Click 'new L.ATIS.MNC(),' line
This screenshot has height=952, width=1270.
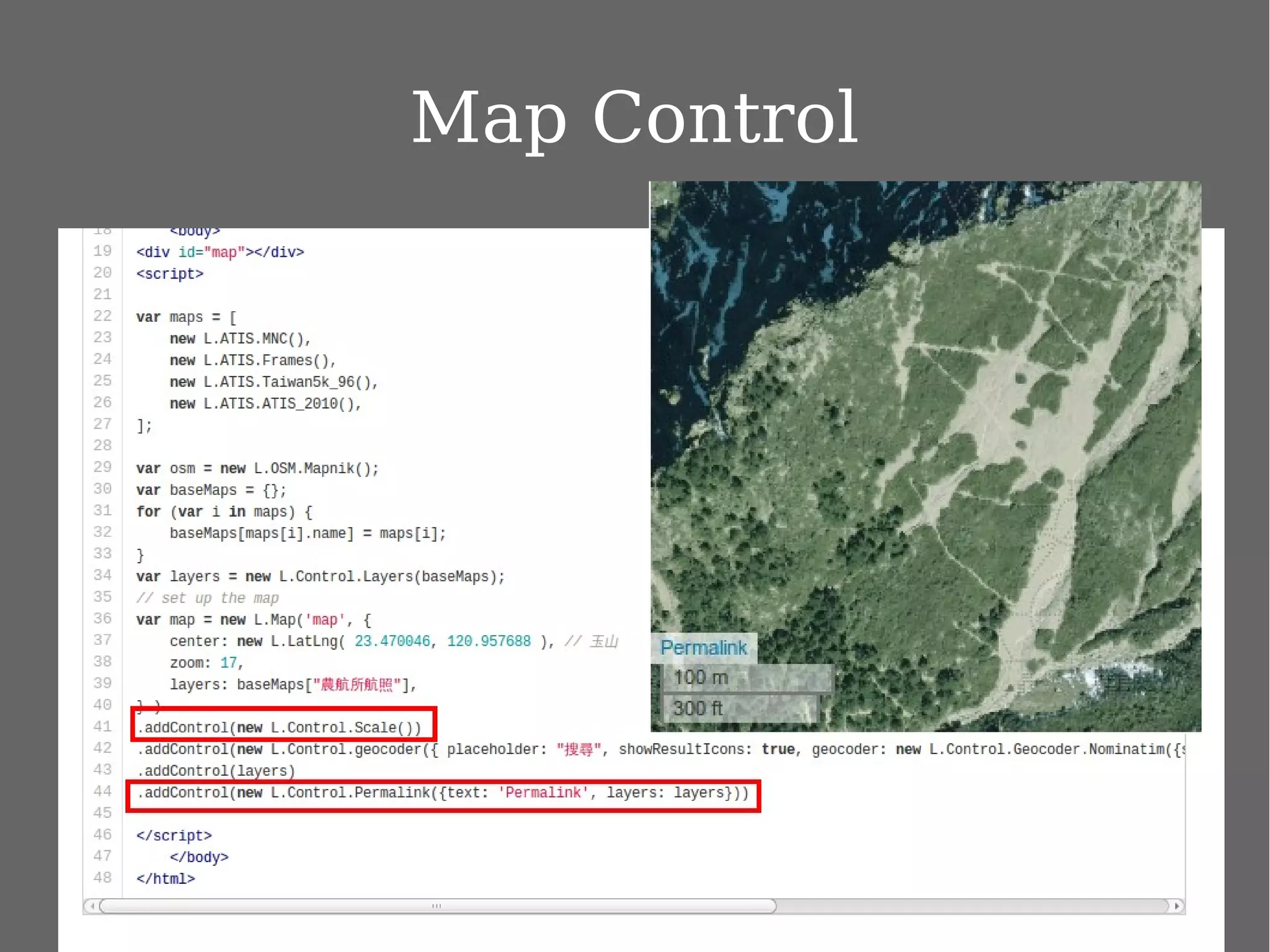[x=240, y=339]
